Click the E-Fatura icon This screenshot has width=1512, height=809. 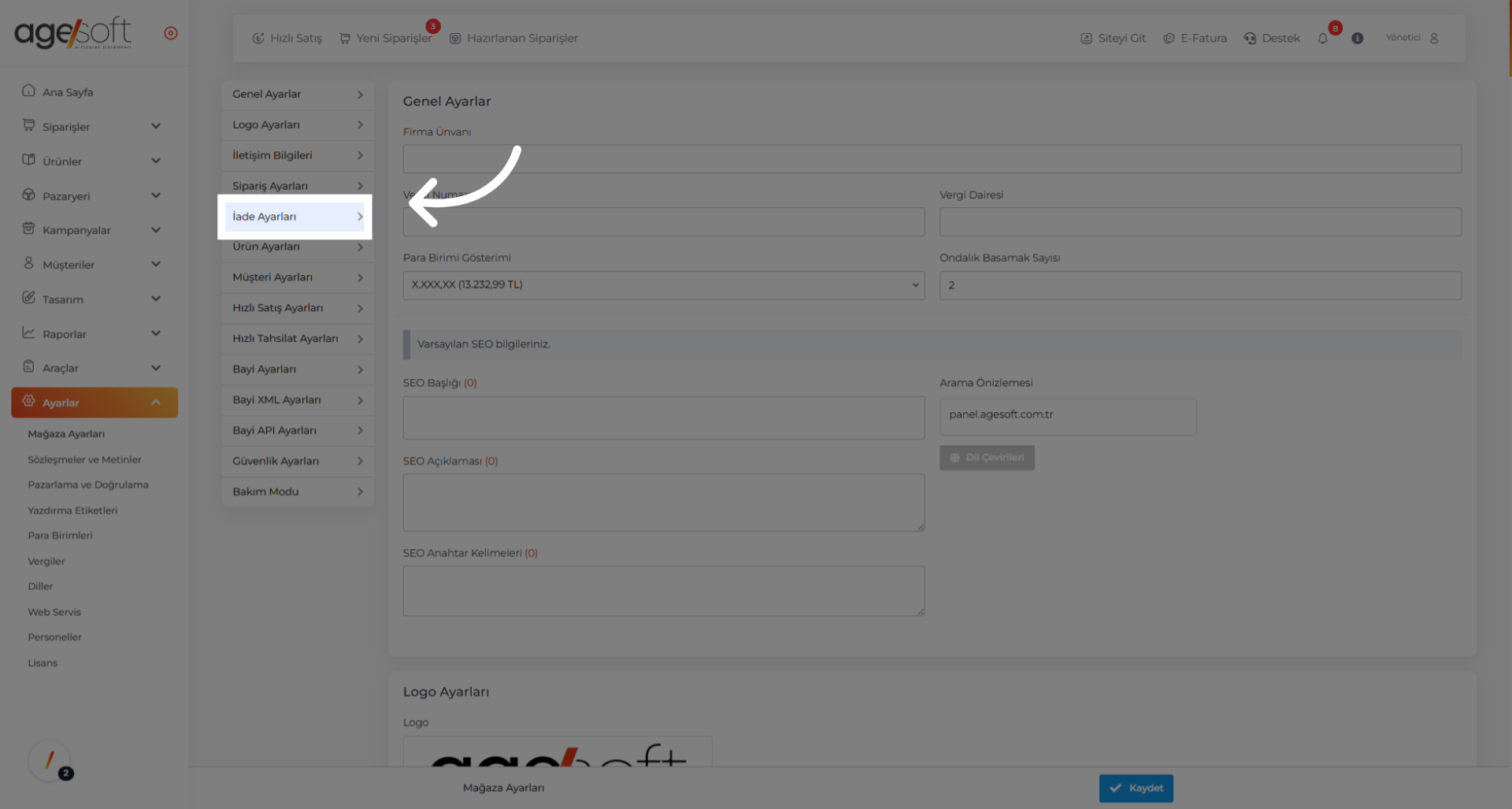[x=1169, y=38]
